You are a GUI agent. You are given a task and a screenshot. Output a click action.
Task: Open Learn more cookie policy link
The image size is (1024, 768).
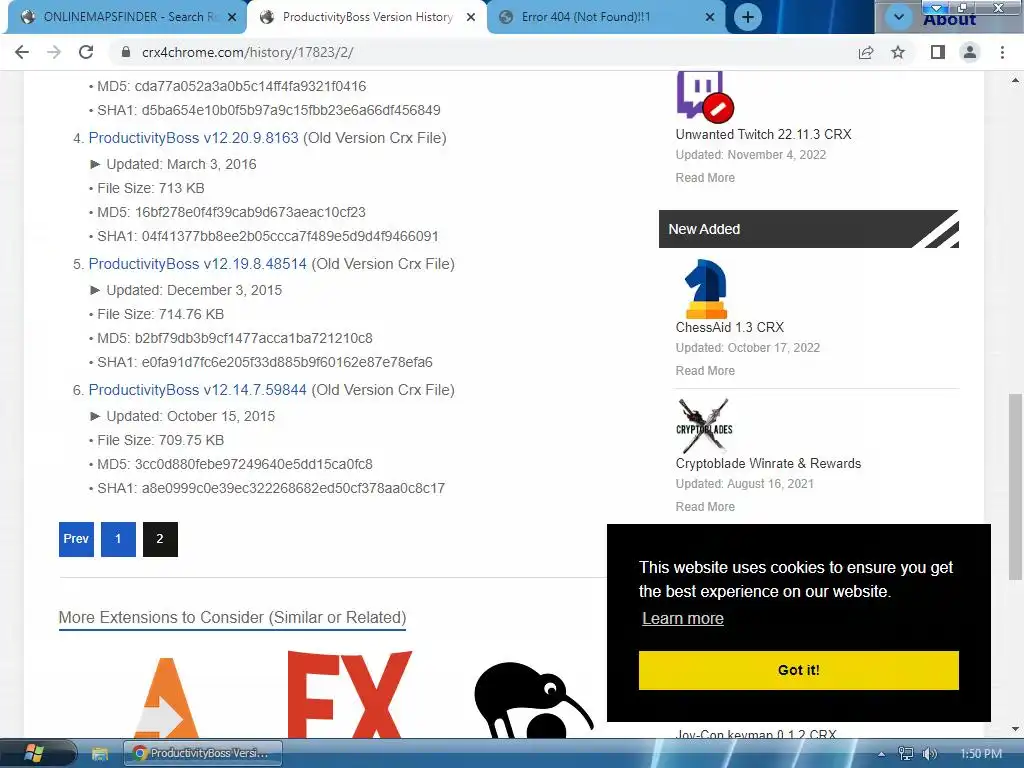[x=682, y=618]
